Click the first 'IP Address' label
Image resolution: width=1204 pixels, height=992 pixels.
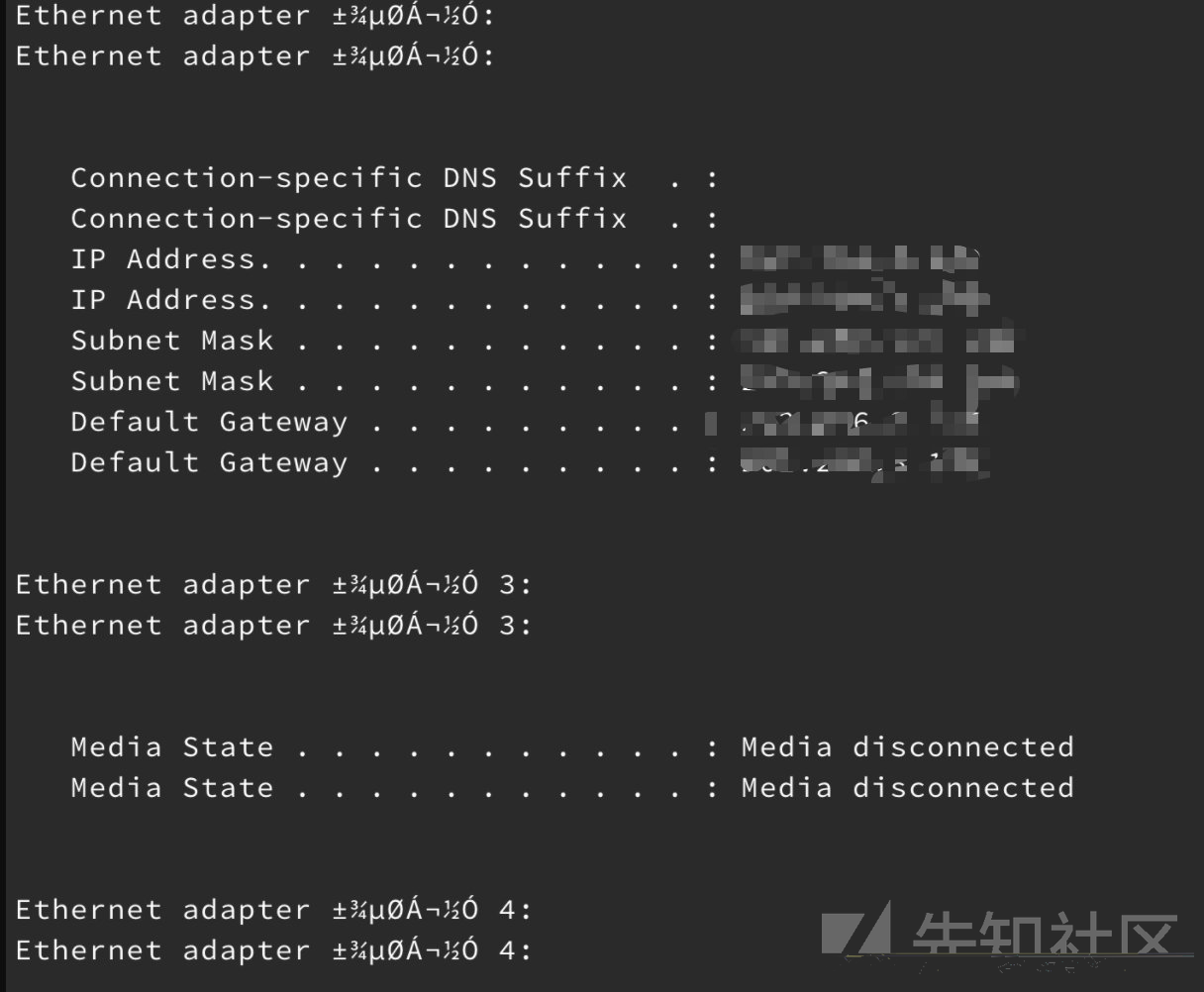(x=170, y=259)
